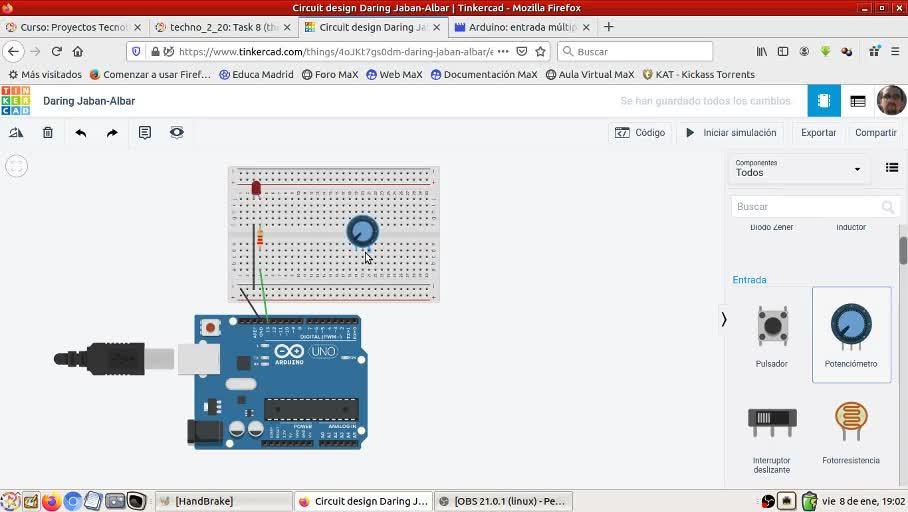Switch components panel to list view
Screen dimensions: 908x512
click(x=892, y=168)
